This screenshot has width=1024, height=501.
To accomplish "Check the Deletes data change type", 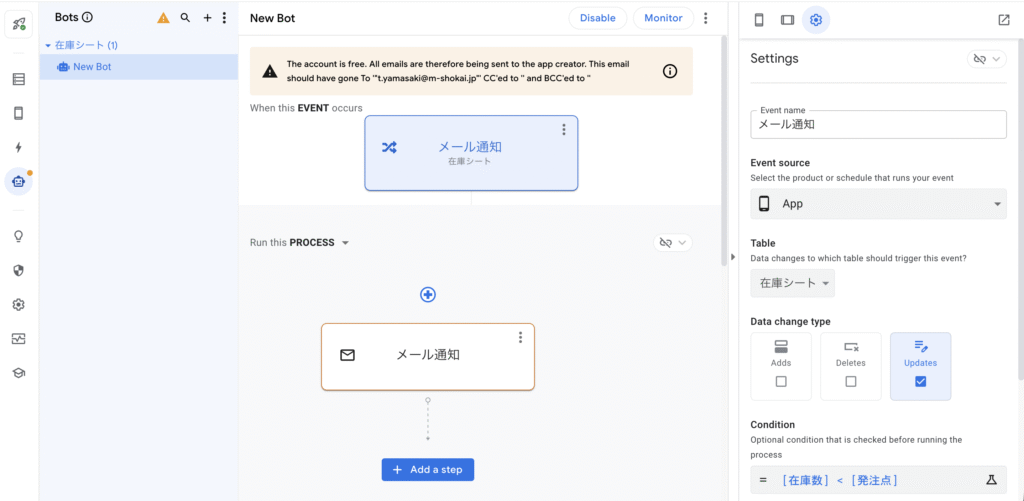I will 851,381.
